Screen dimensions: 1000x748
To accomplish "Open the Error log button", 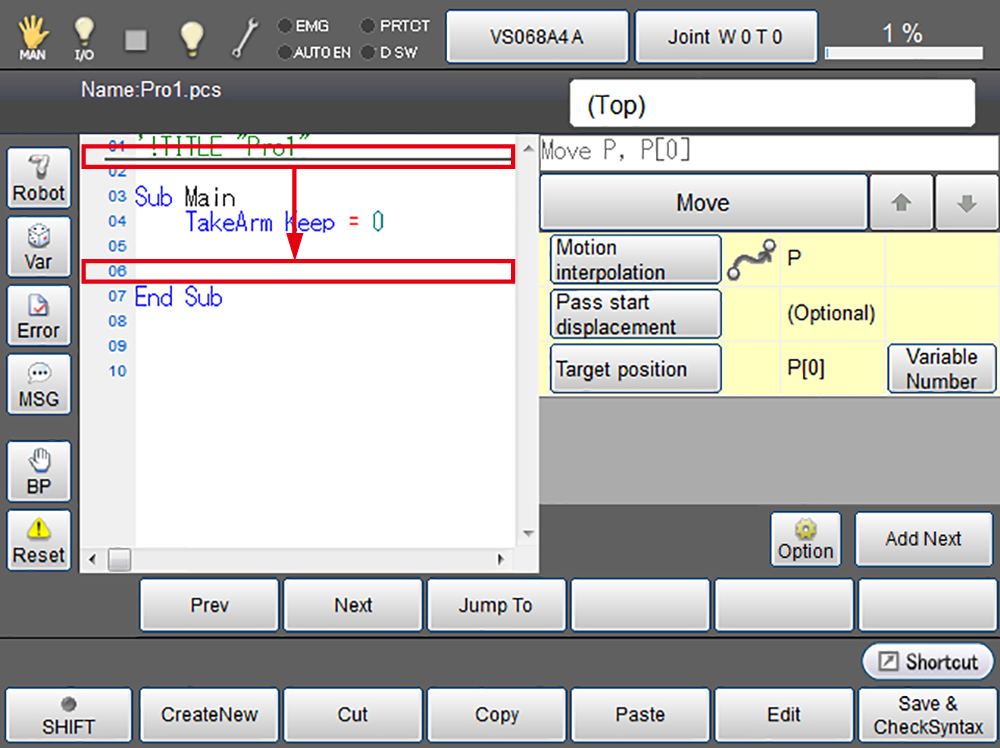I will click(x=39, y=315).
